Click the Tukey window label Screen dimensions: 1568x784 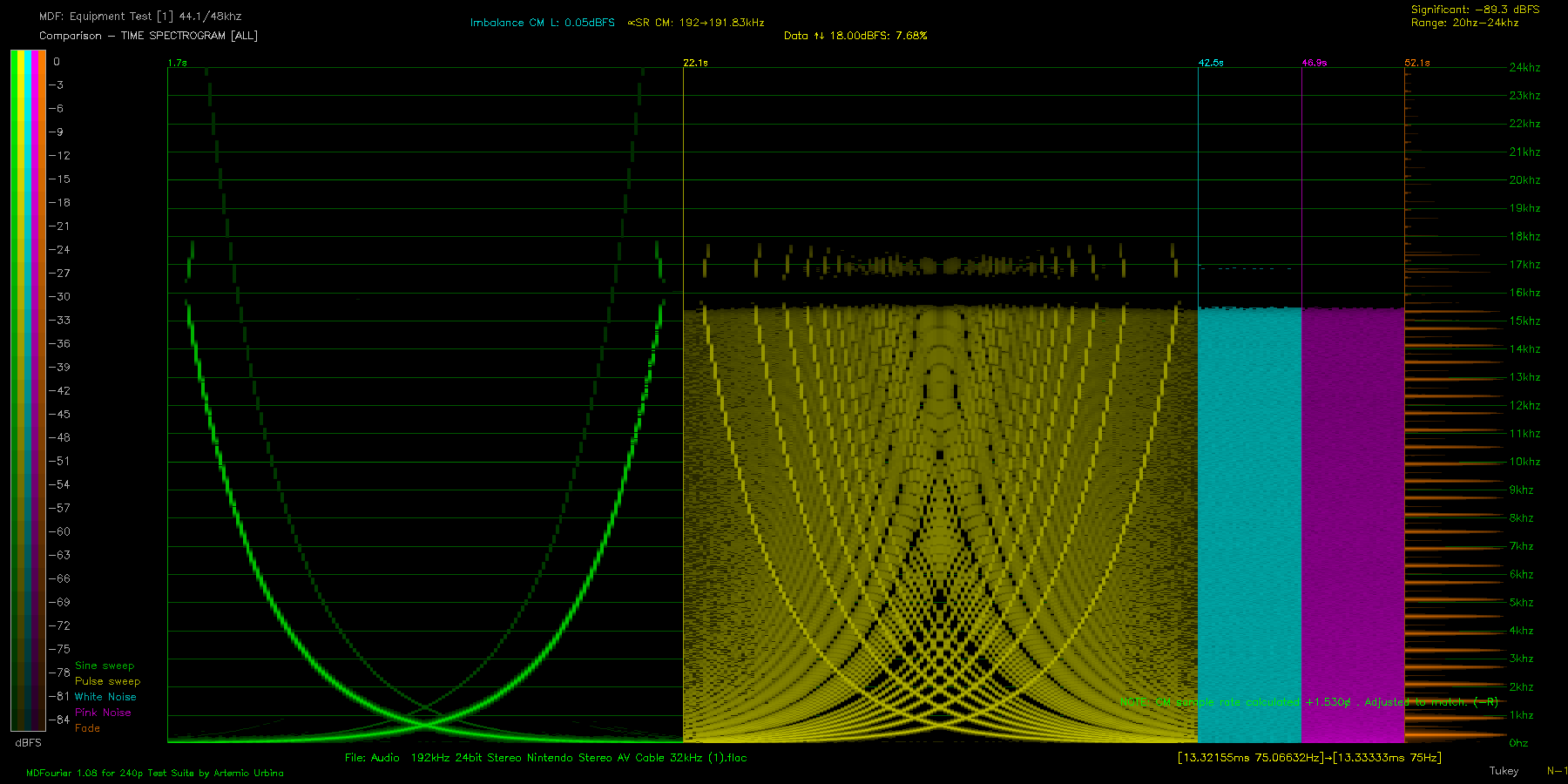click(x=1504, y=771)
